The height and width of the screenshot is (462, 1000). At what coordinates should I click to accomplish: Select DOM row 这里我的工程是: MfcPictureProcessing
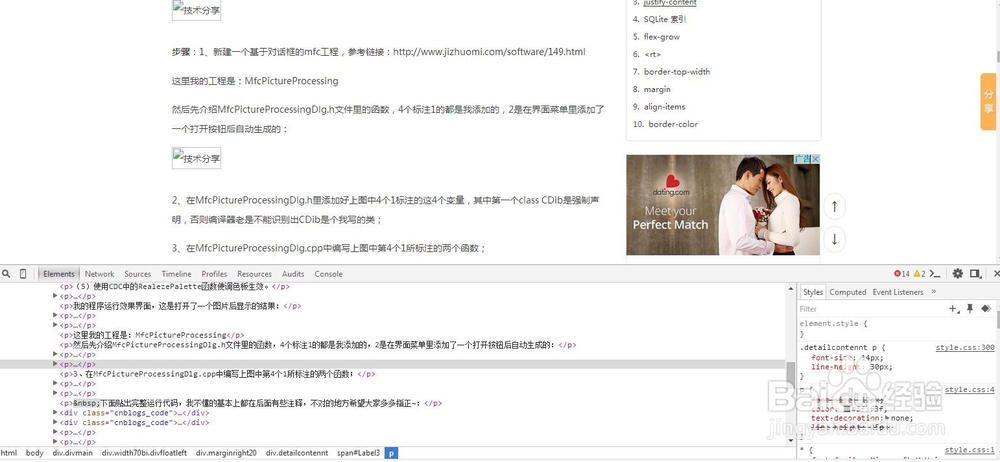(x=152, y=335)
